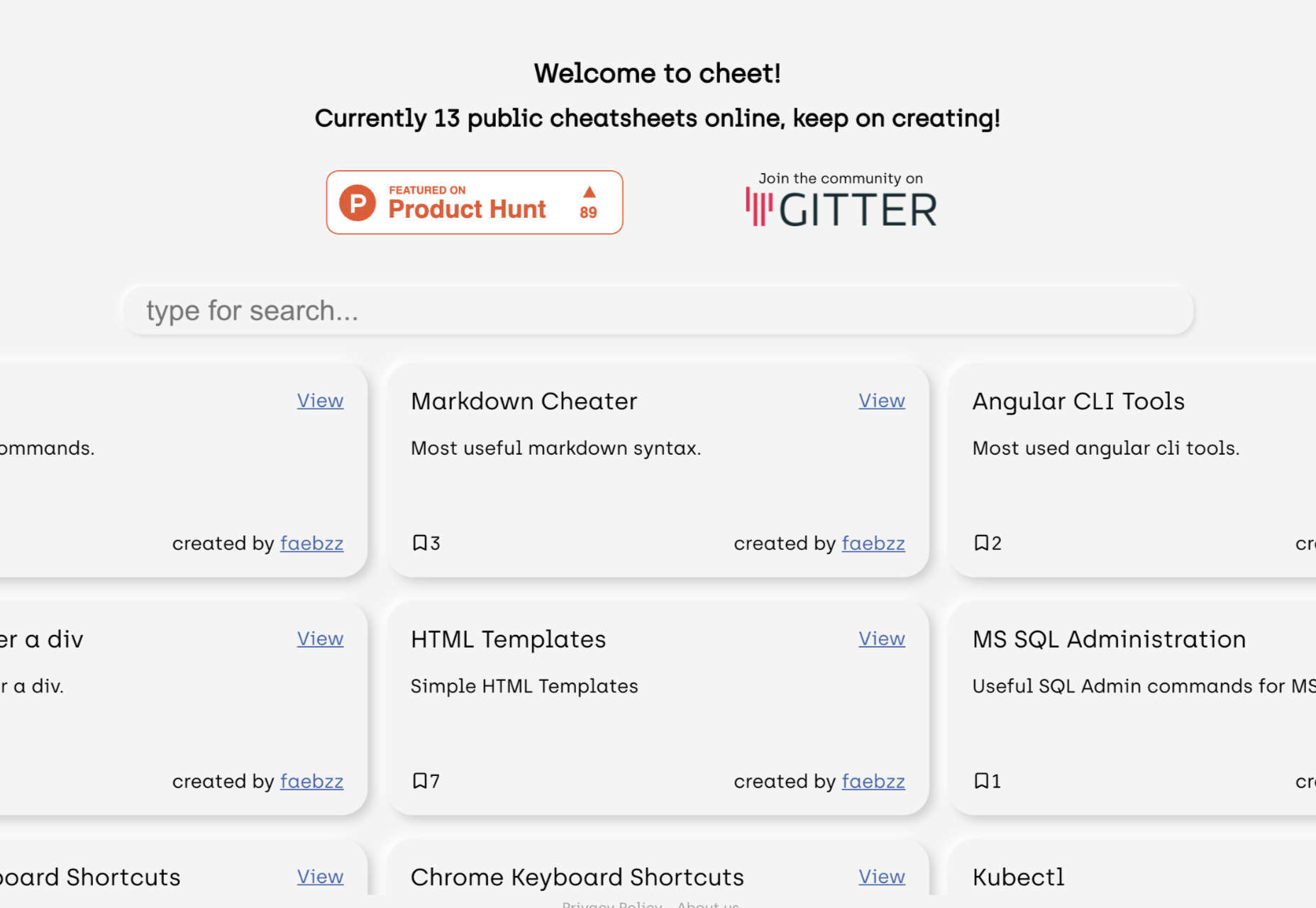Open the Featured on Product Hunt badge
1316x908 pixels.
pyautogui.click(x=475, y=202)
